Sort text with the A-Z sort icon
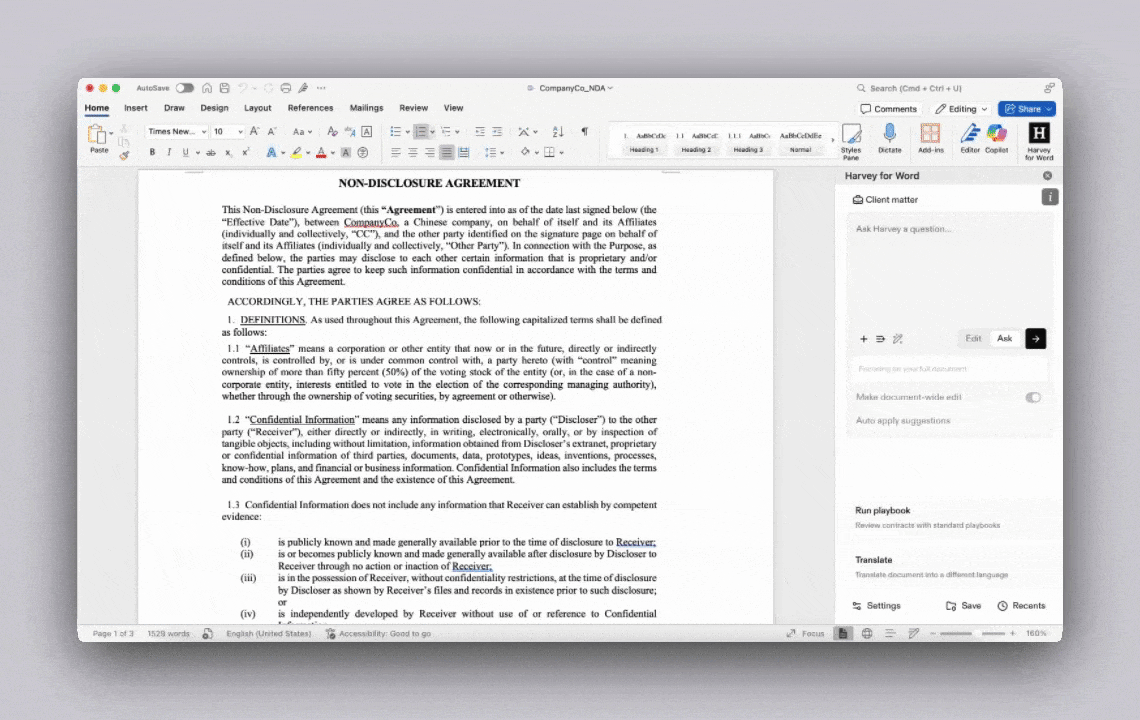This screenshot has height=720, width=1140. tap(558, 132)
